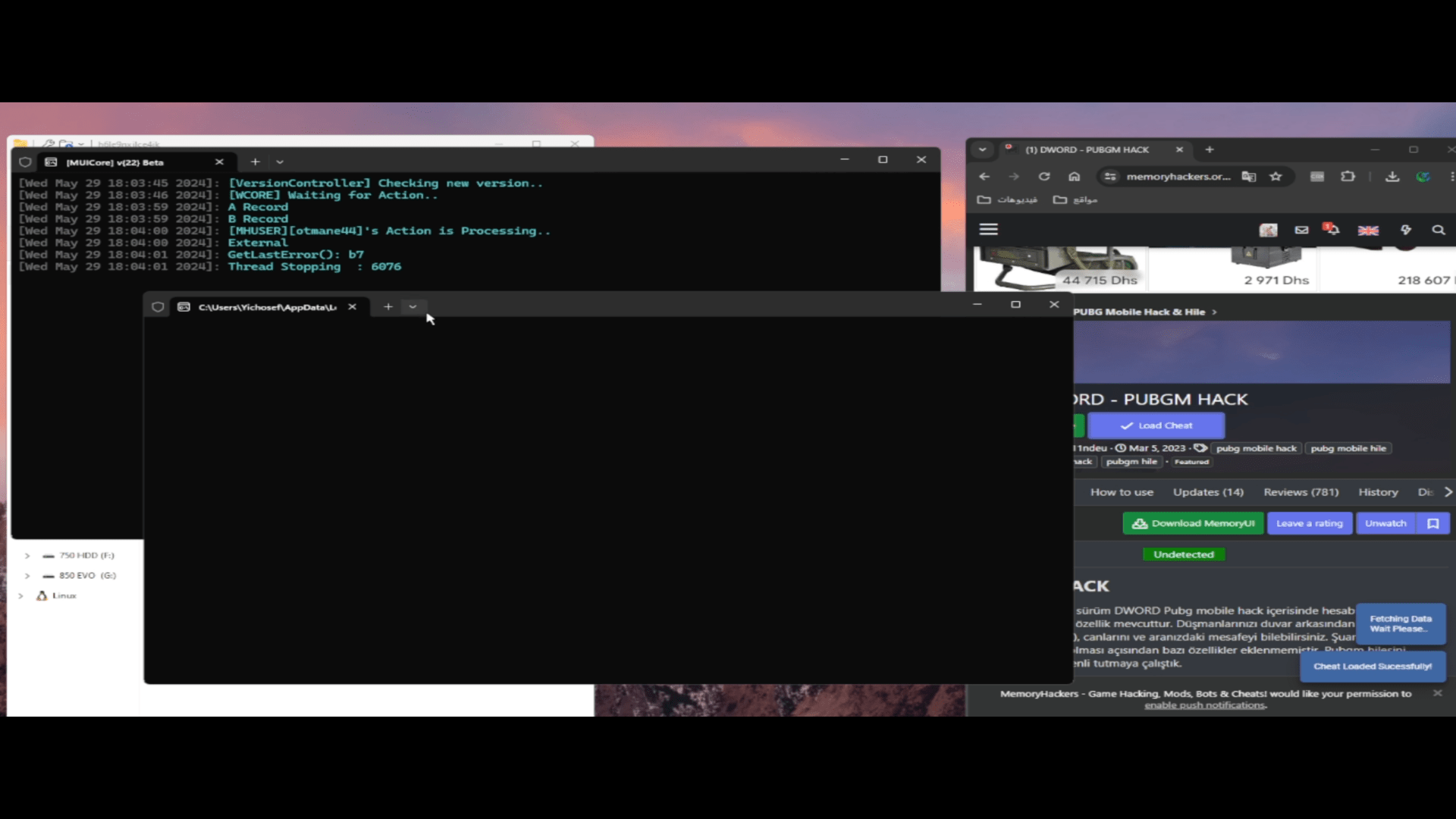
Task: Open the CRX extension icon
Action: [1317, 177]
